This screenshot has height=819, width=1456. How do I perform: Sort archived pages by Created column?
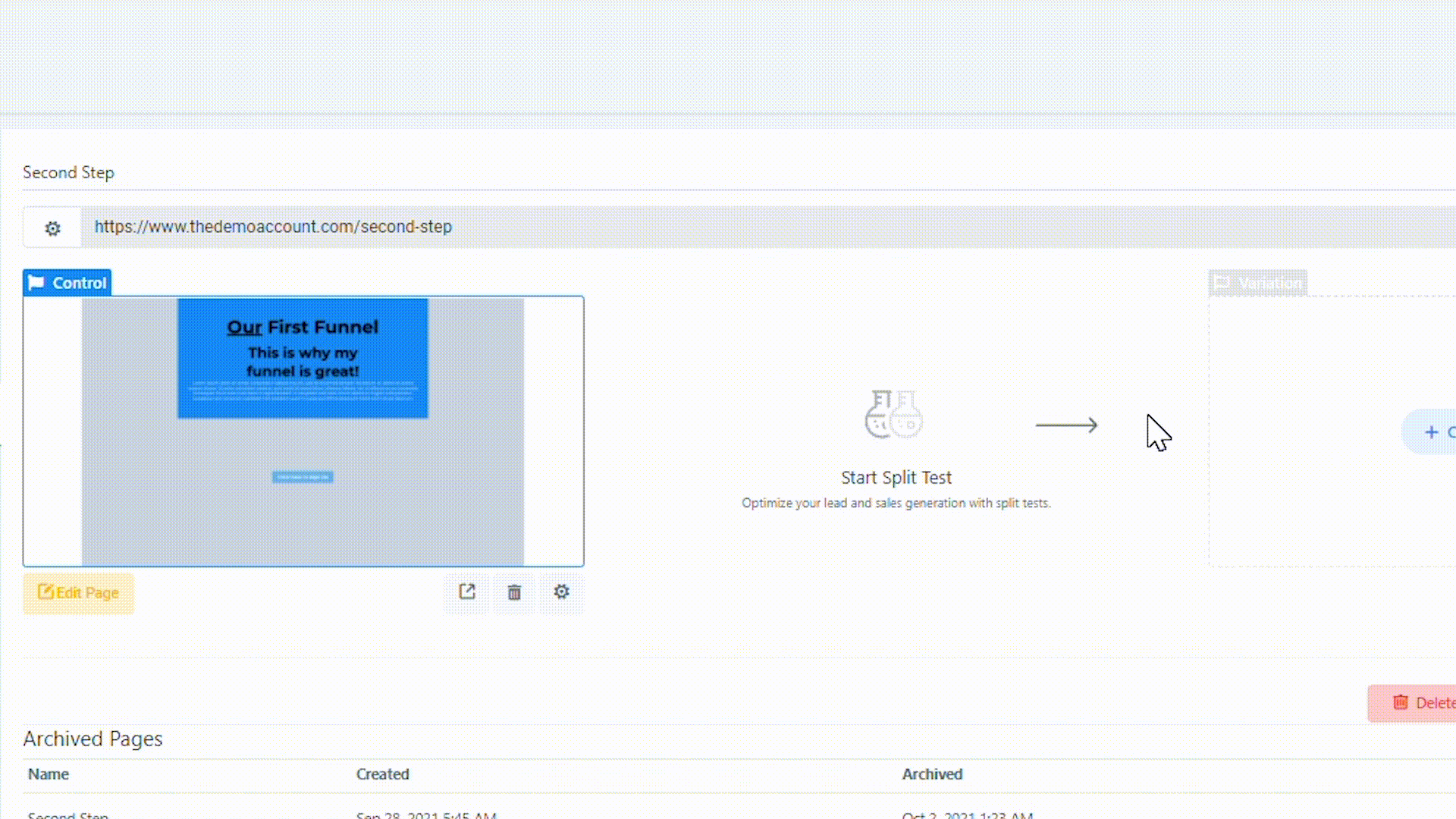click(382, 774)
